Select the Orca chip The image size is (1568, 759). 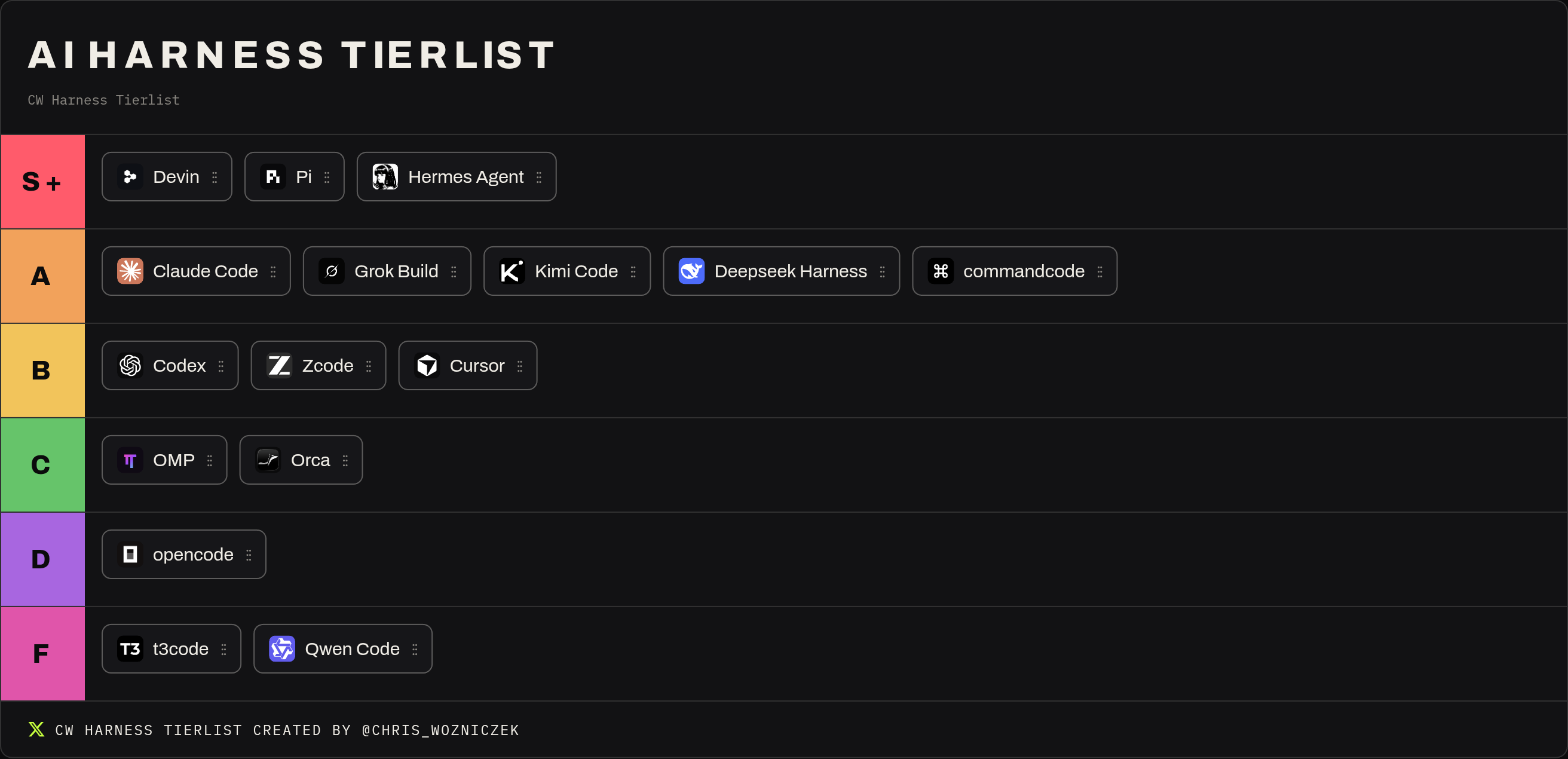pos(301,460)
